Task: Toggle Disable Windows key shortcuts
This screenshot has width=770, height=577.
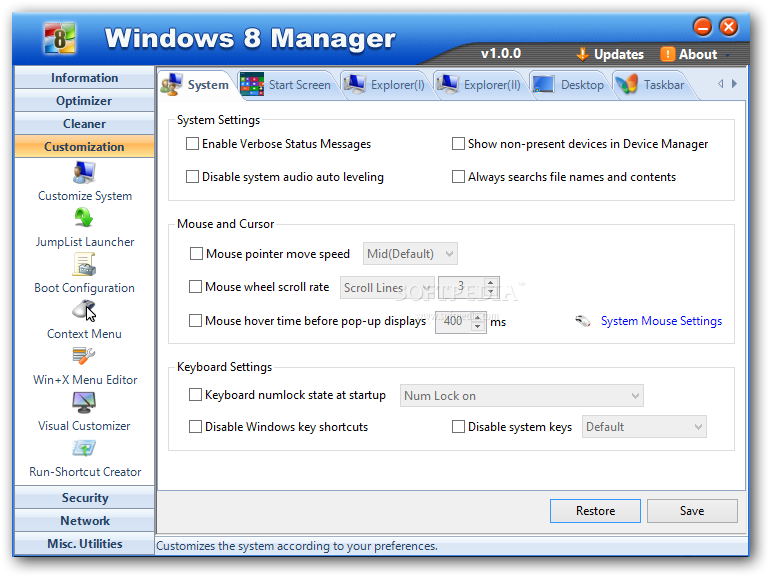Action: (195, 427)
